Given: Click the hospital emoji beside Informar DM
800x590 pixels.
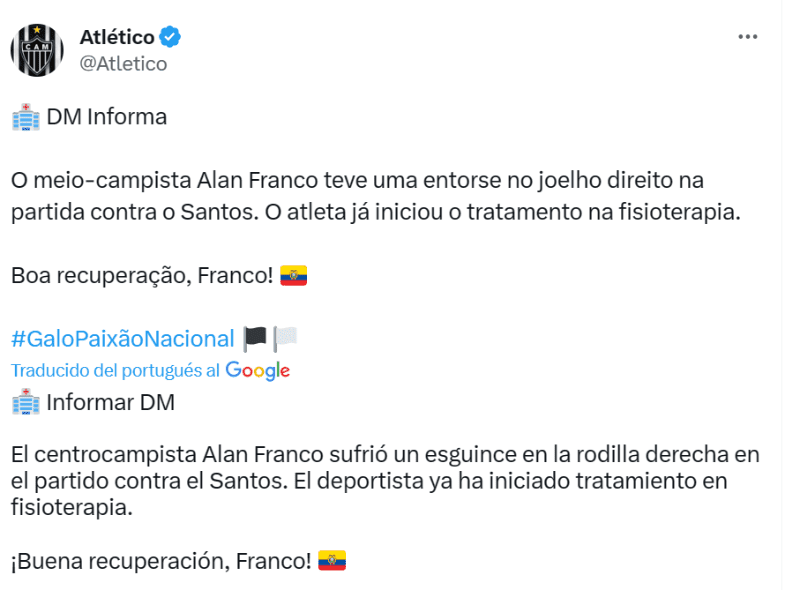Looking at the screenshot, I should 25,403.
